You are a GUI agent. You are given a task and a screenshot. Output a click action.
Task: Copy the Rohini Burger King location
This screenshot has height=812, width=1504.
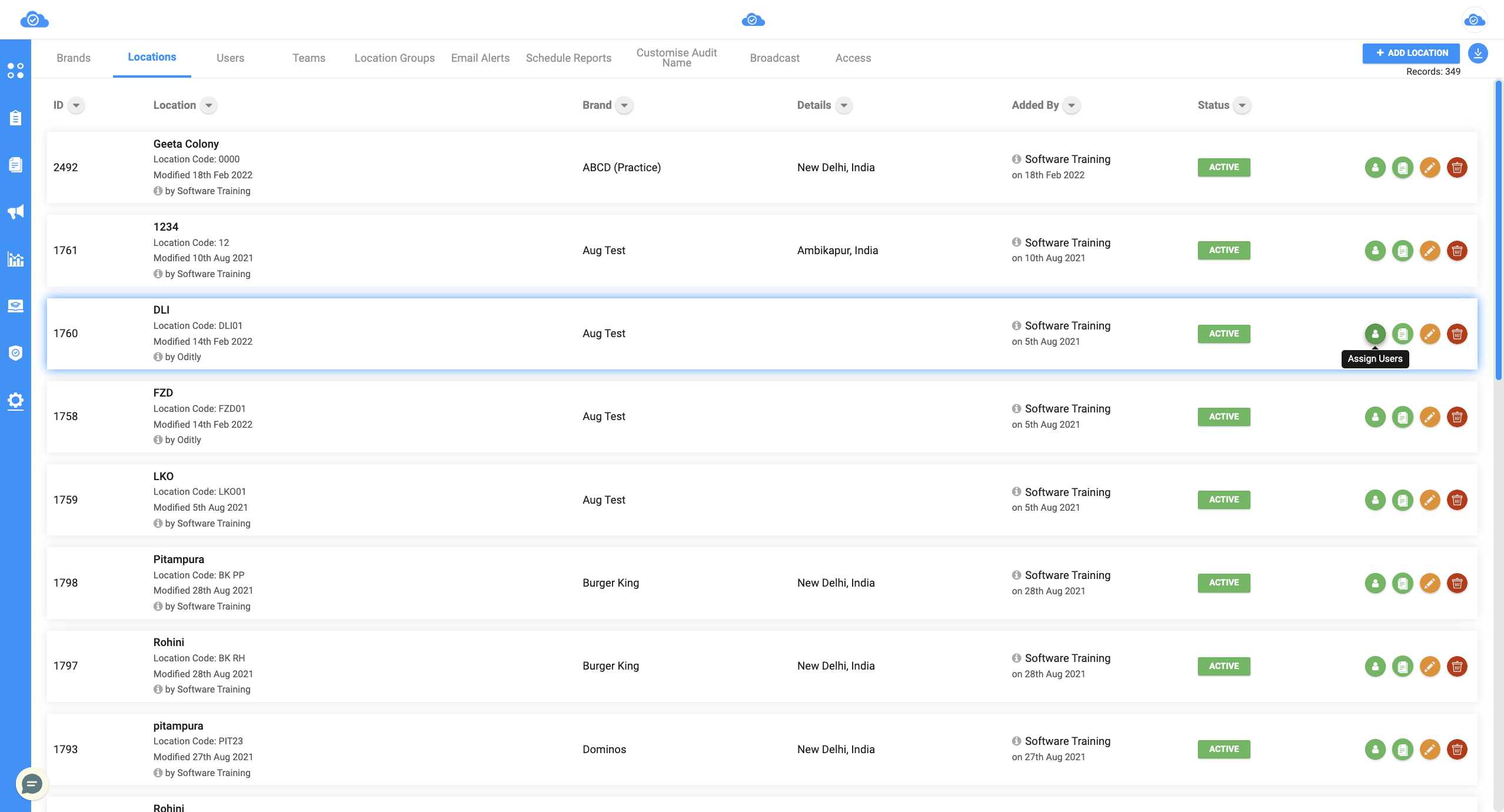[1402, 666]
